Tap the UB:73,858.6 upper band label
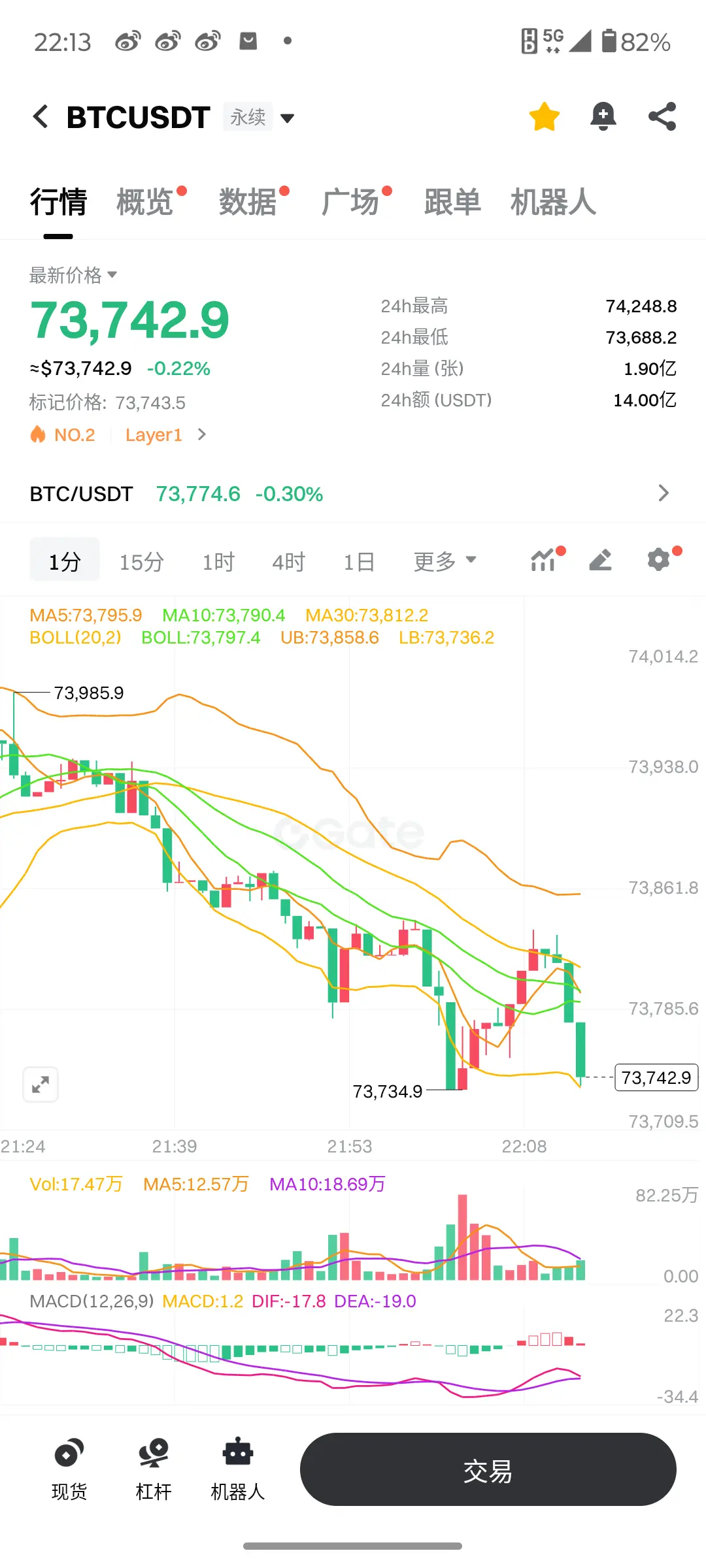 [x=329, y=638]
